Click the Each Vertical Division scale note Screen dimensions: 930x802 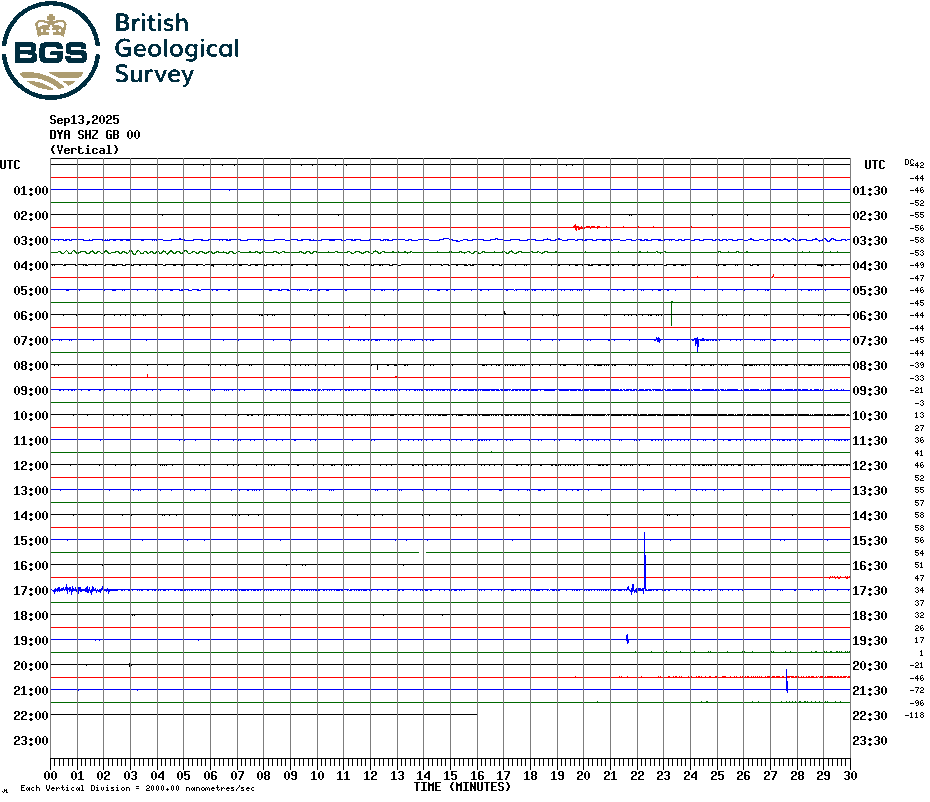click(x=138, y=788)
